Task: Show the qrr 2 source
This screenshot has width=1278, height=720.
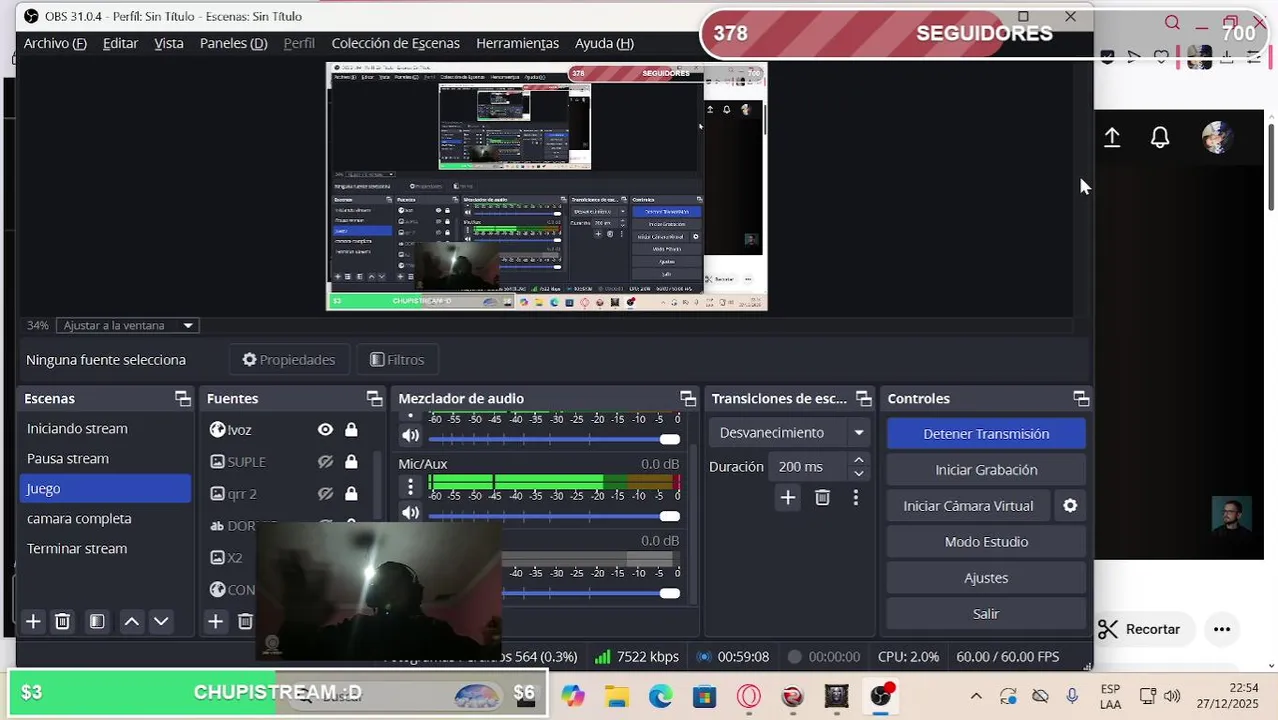Action: (x=325, y=494)
